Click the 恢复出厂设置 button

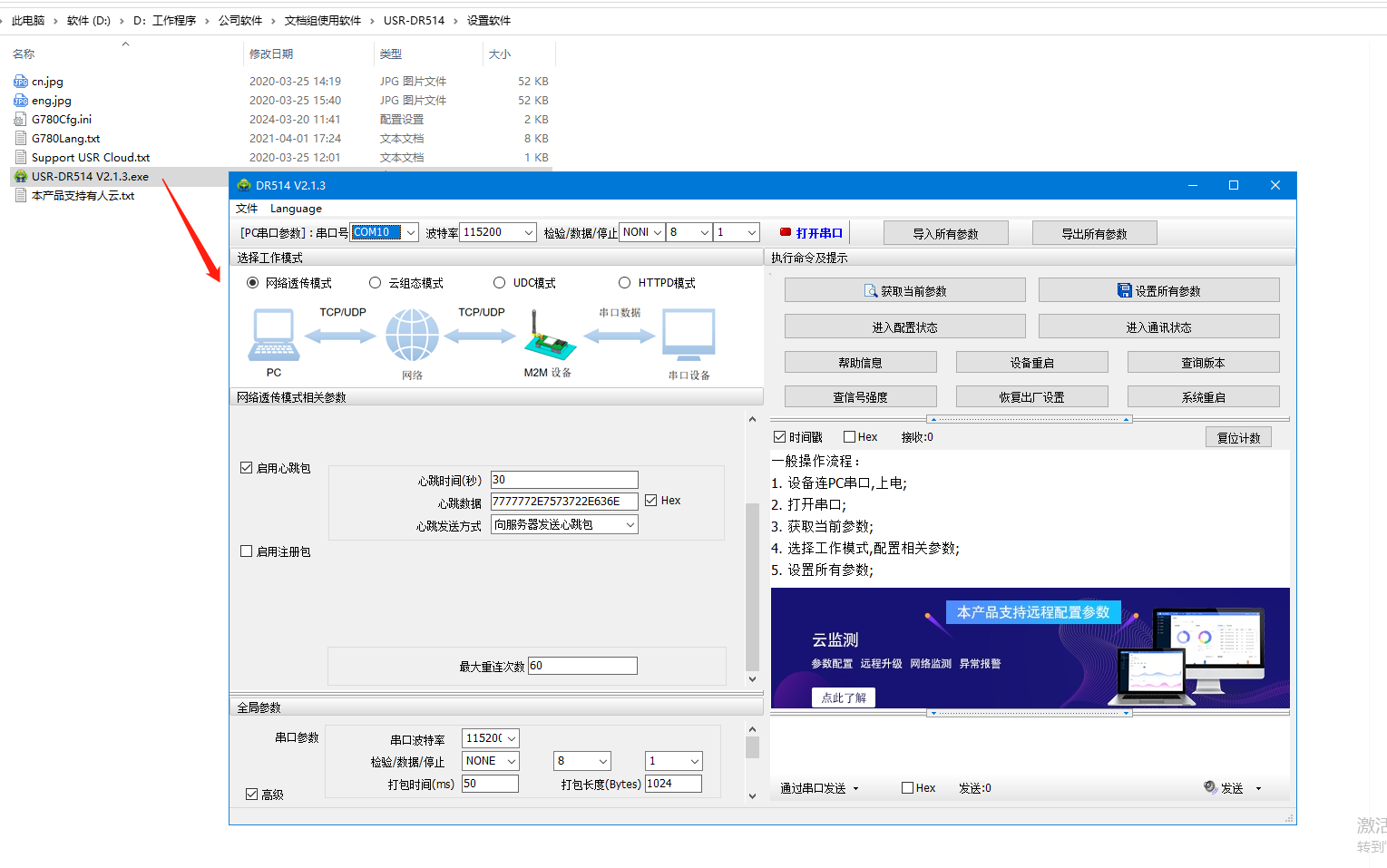click(x=1031, y=397)
